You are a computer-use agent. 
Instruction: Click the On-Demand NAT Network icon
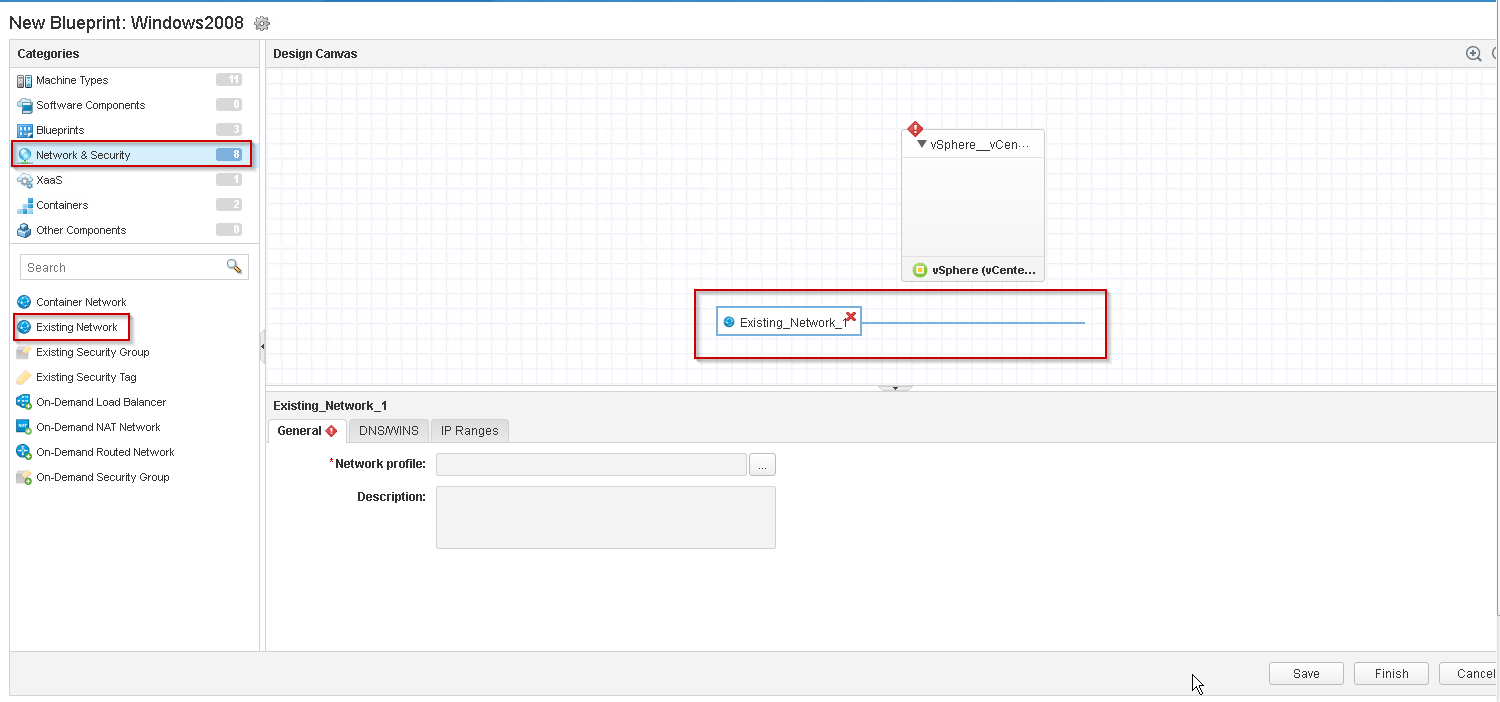tap(24, 427)
